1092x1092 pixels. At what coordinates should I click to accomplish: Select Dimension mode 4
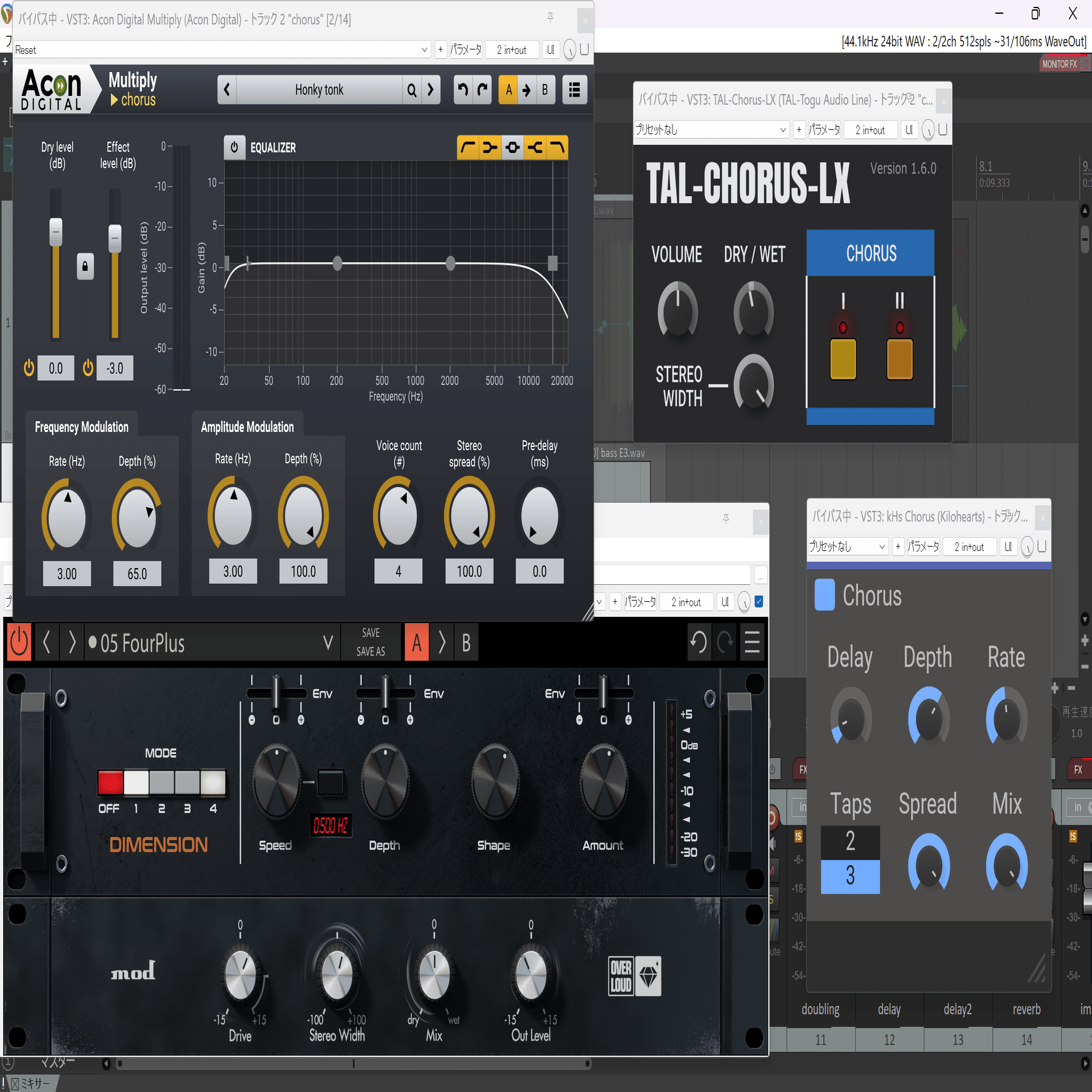click(x=213, y=782)
